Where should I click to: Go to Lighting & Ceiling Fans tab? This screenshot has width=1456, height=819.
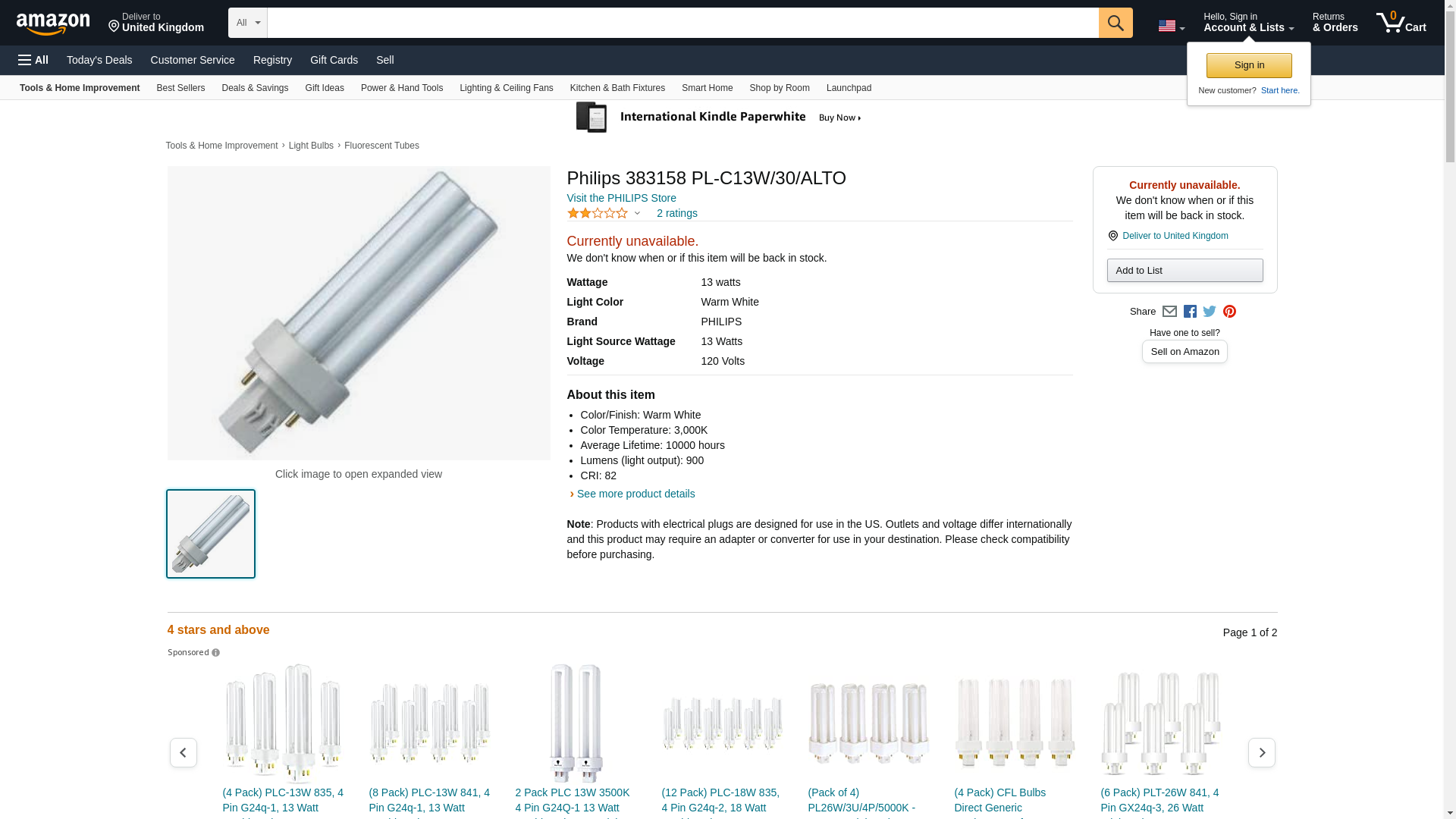[x=506, y=88]
